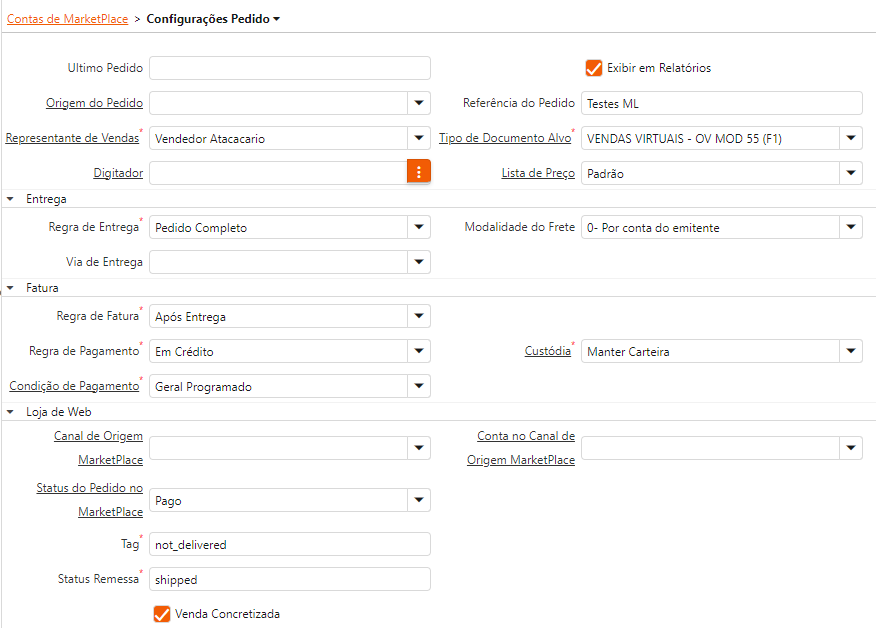Click the orange three-dot Digitador button
The width and height of the screenshot is (876, 628).
[x=418, y=172]
